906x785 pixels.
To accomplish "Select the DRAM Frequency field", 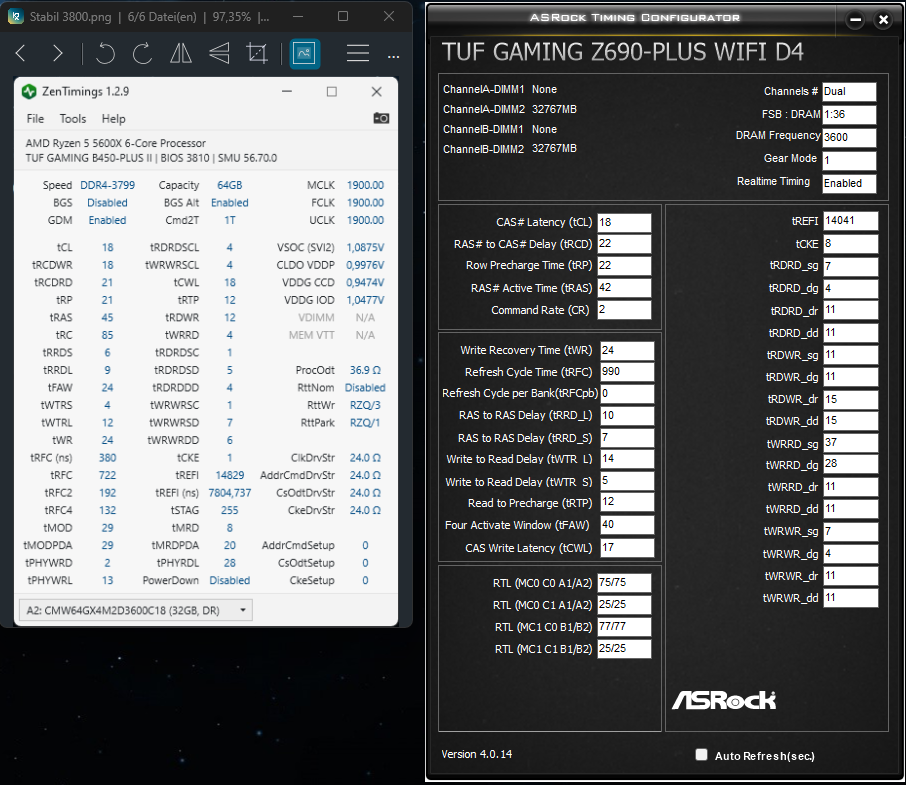I will [x=849, y=137].
